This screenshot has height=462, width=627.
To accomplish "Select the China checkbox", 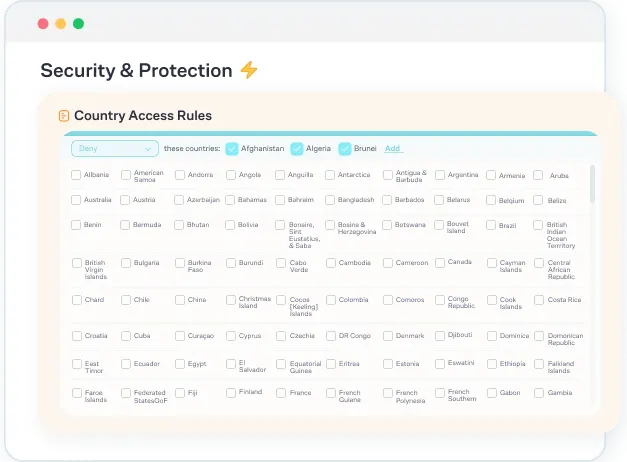I will tap(180, 300).
